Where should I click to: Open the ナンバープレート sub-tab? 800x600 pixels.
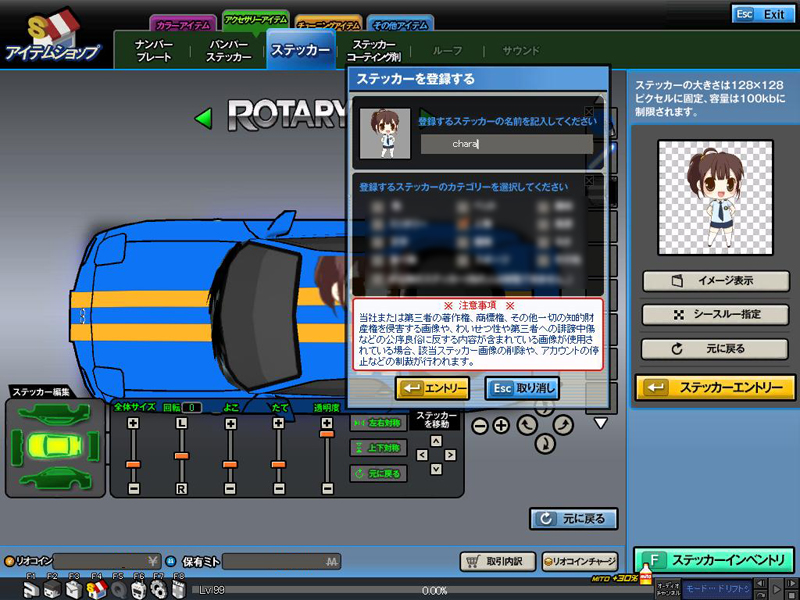(x=153, y=51)
